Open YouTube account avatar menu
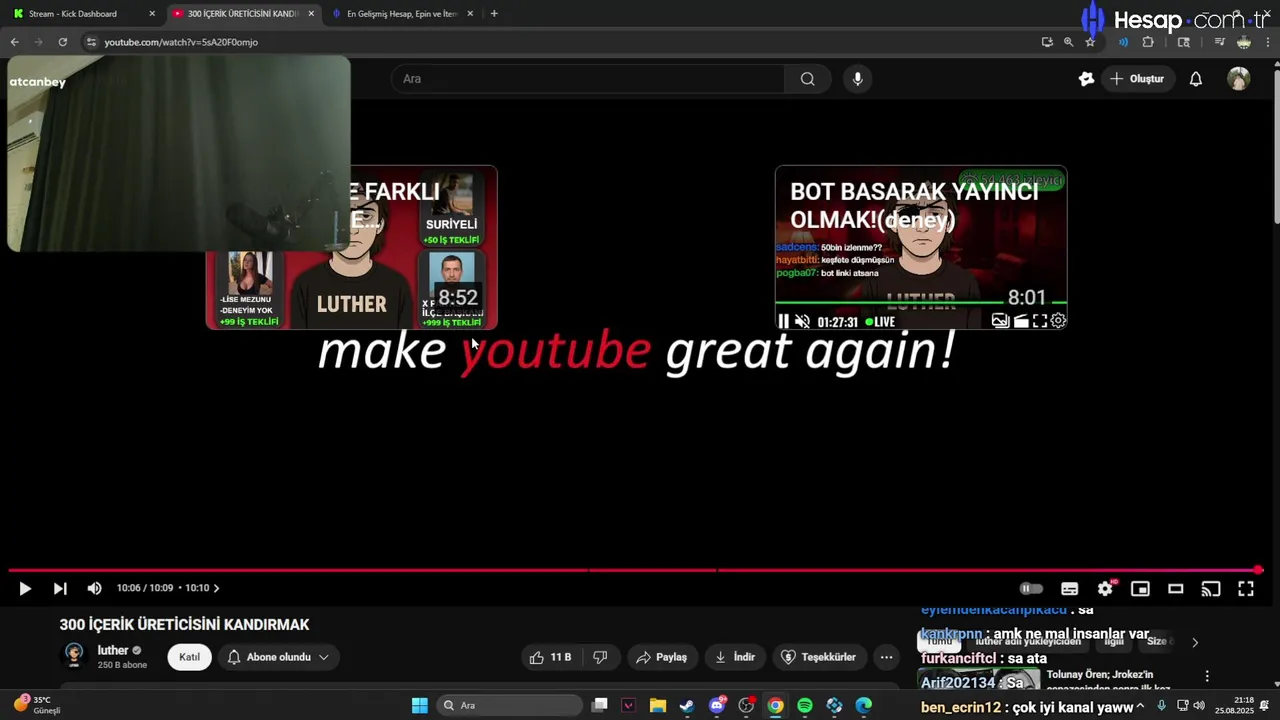1280x720 pixels. (1239, 79)
